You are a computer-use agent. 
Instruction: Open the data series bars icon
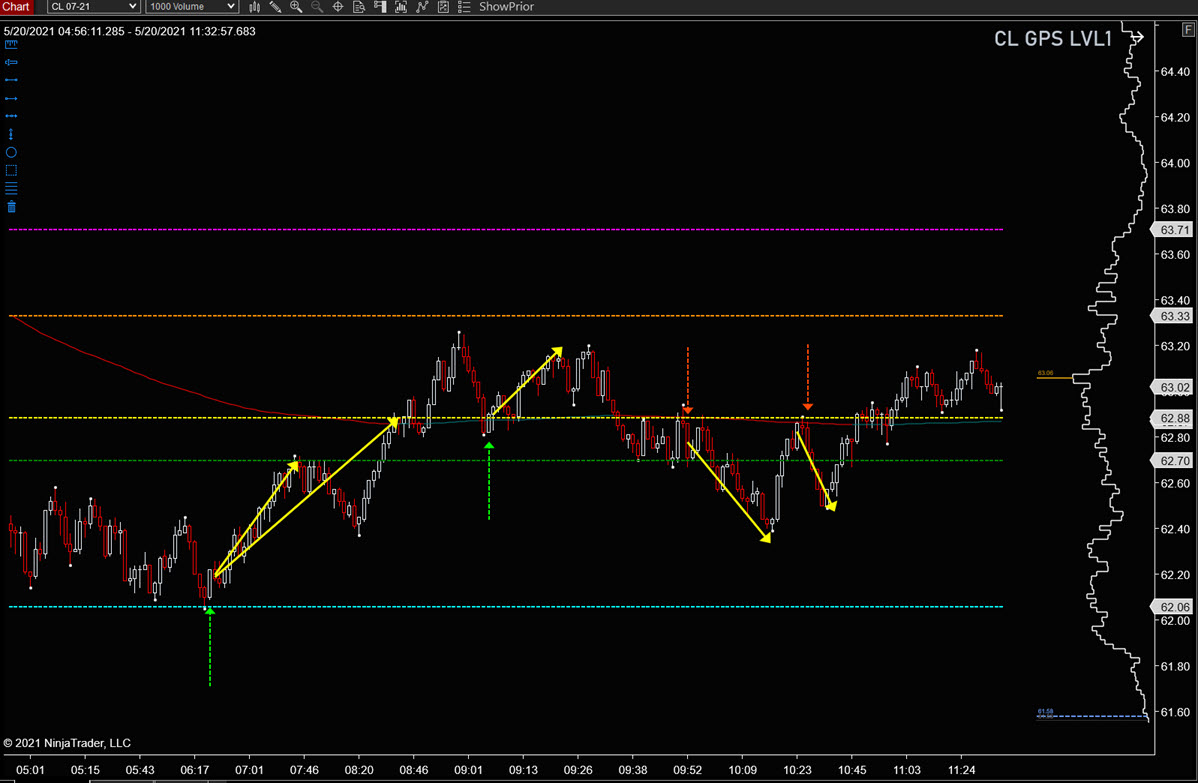tap(400, 7)
